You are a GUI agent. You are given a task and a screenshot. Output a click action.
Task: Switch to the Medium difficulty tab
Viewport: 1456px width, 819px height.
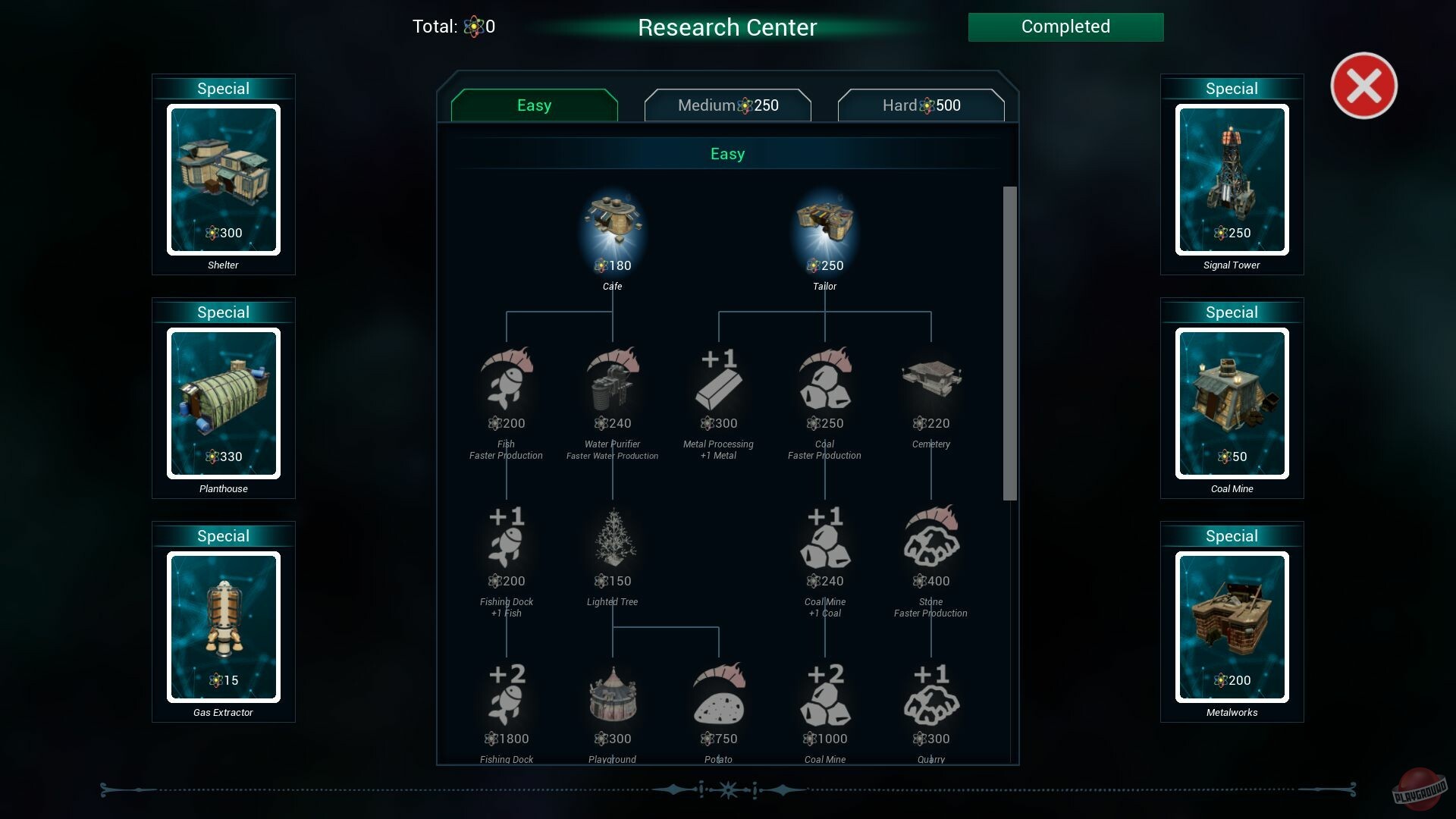[728, 105]
